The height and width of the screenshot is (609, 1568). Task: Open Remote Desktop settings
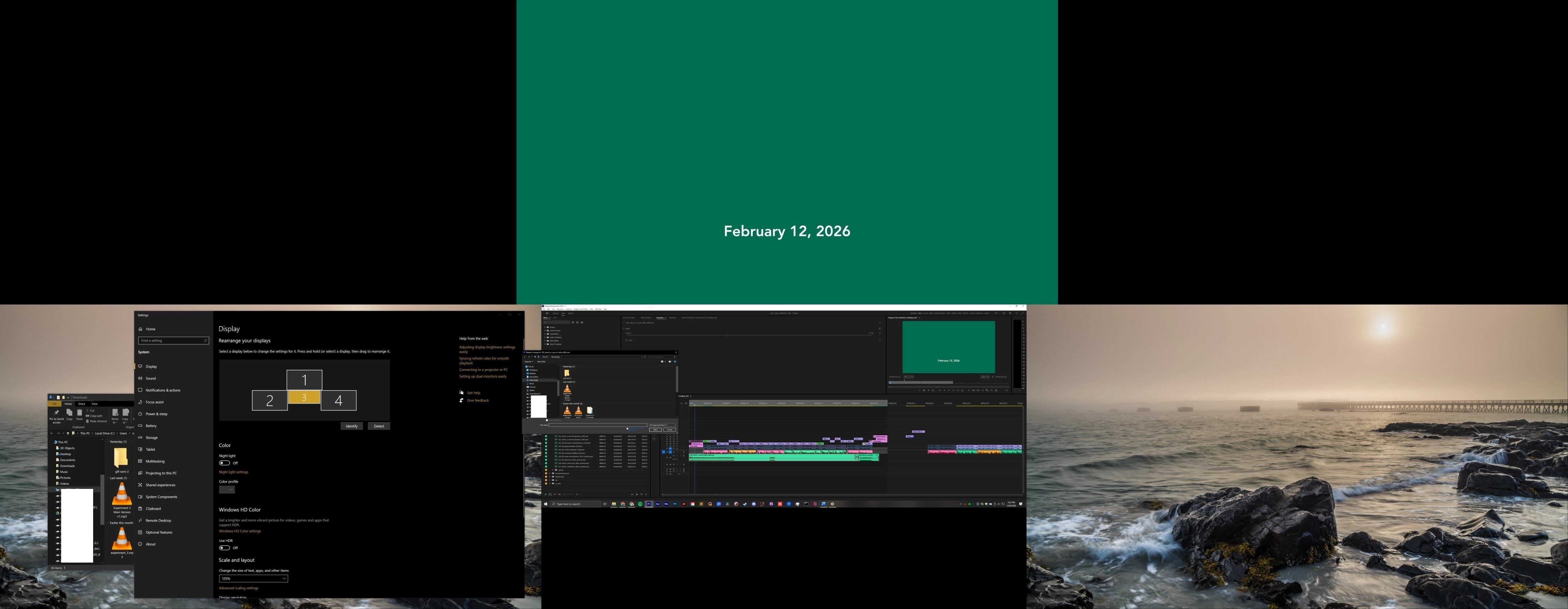point(158,521)
